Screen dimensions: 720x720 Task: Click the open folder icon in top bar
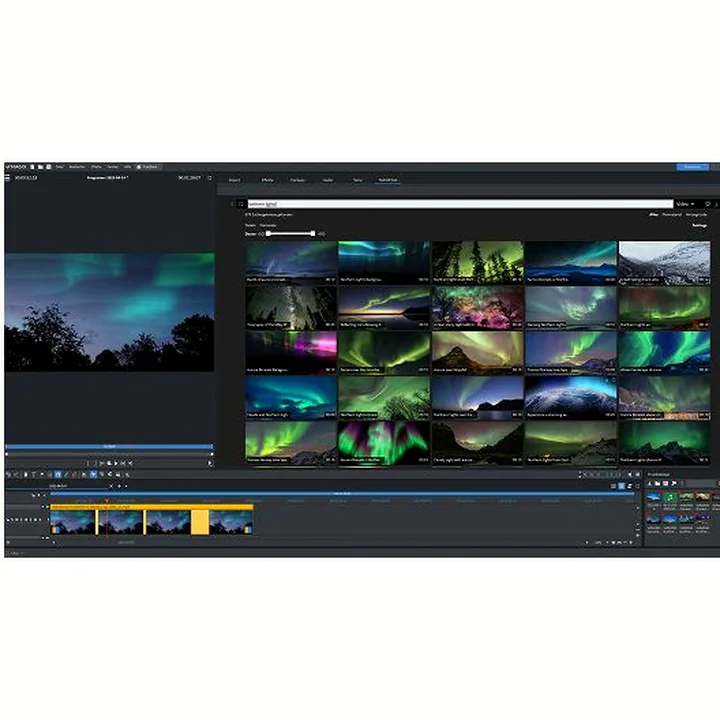(40, 167)
